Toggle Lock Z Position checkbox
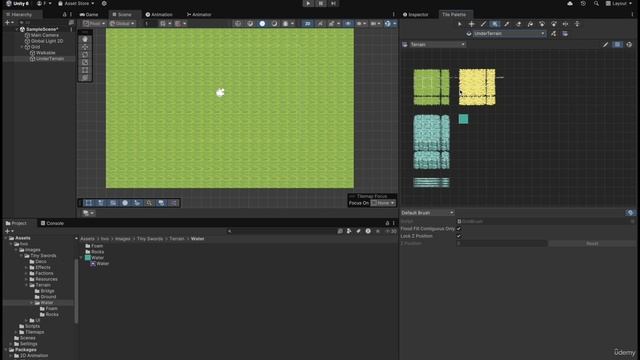 point(459,236)
